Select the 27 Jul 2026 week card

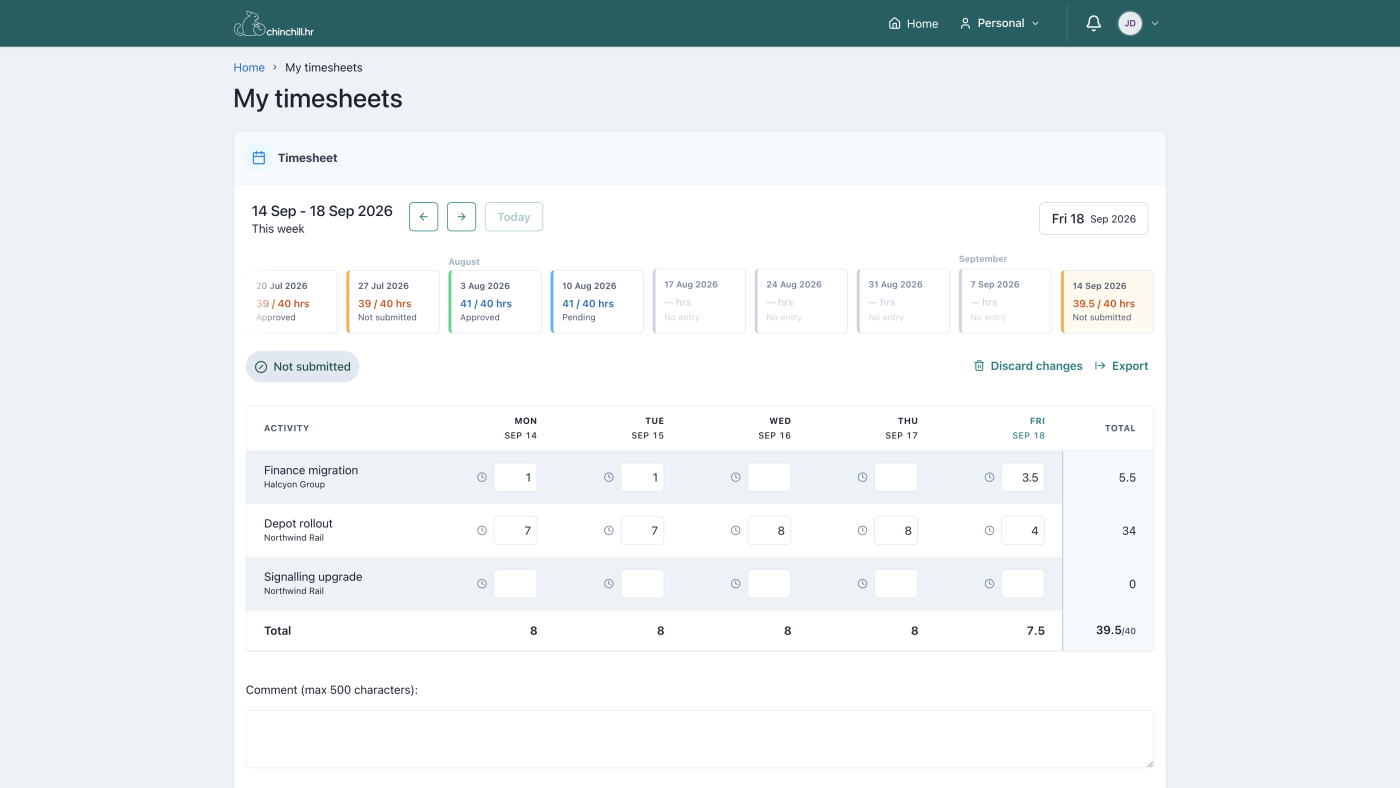click(393, 301)
